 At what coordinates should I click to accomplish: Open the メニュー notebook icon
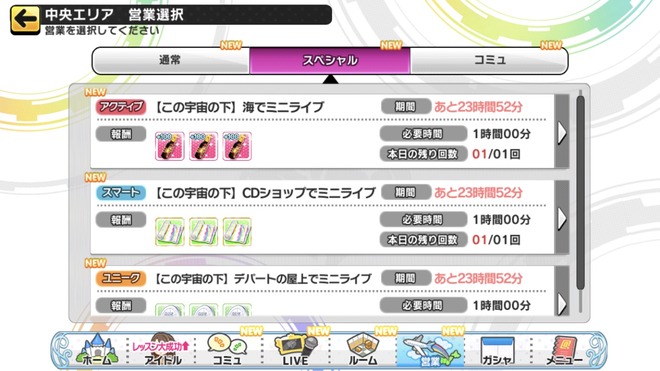[x=564, y=349]
